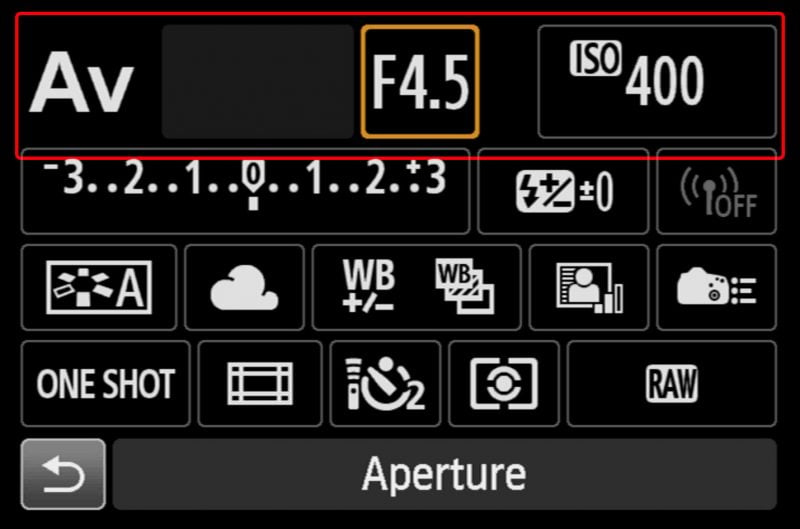The image size is (800, 529).
Task: Tap the Av shooting mode indicator
Action: [x=82, y=82]
